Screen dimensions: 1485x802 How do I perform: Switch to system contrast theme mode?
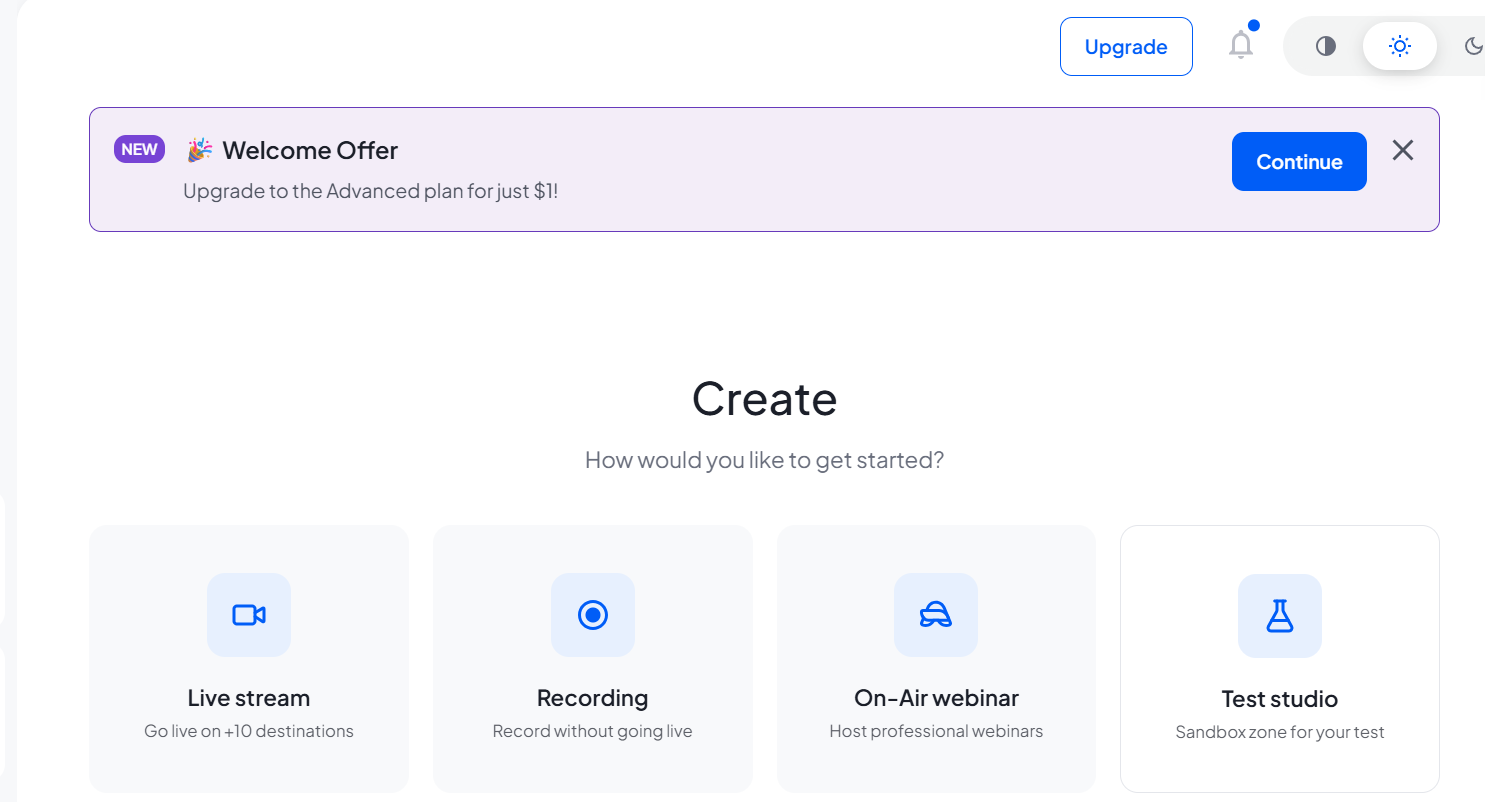click(x=1326, y=46)
